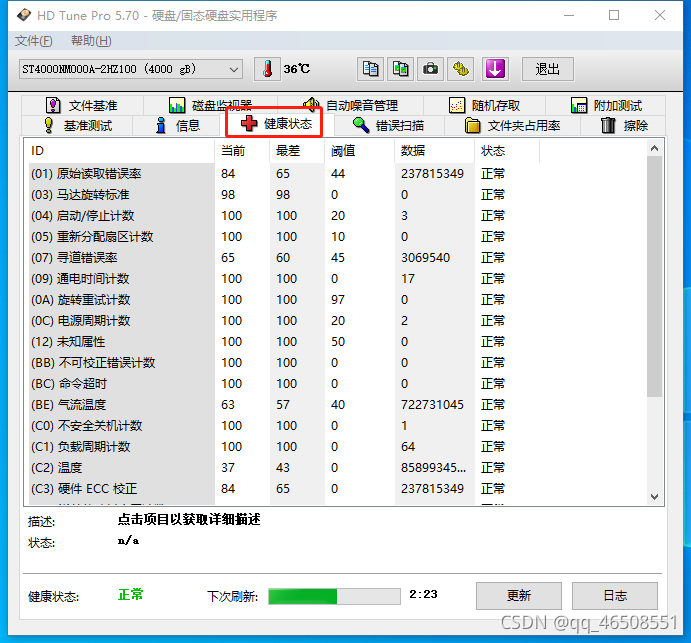691x643 pixels.
Task: Select the (09) 通电时间计数 row
Action: click(284, 279)
